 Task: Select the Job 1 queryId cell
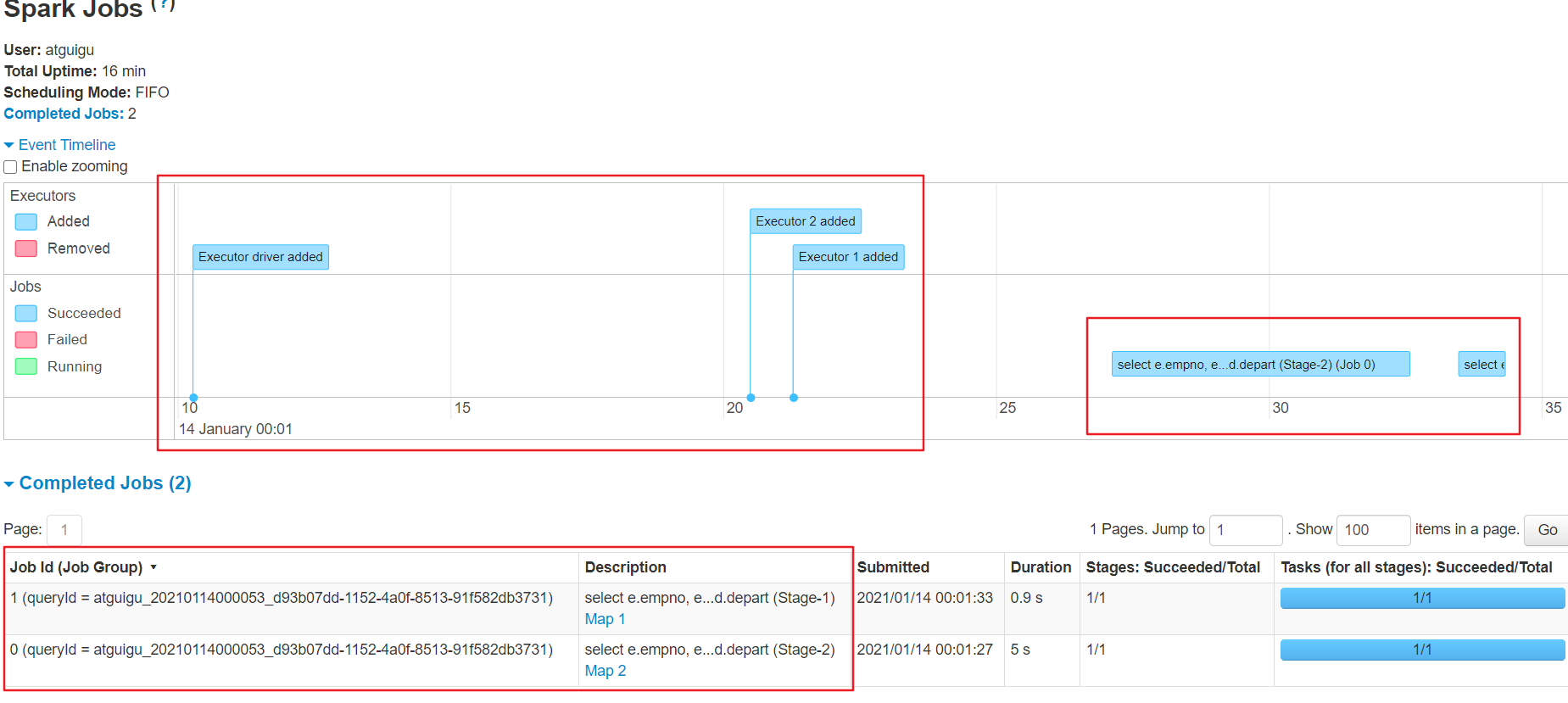coord(282,598)
